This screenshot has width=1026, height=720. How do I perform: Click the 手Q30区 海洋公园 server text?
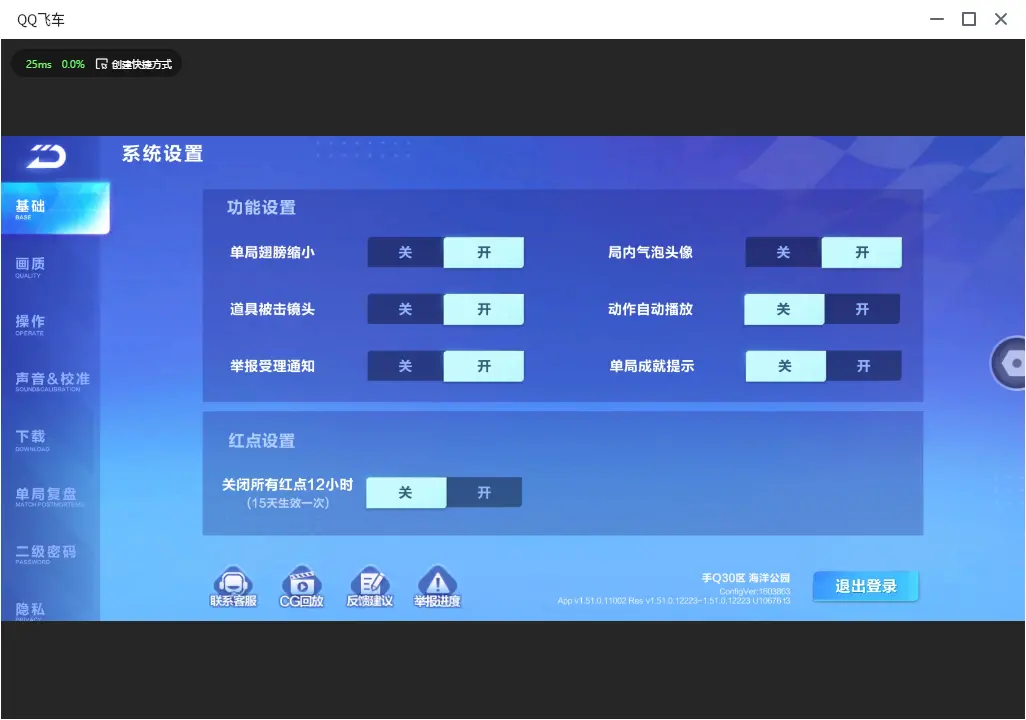(746, 578)
